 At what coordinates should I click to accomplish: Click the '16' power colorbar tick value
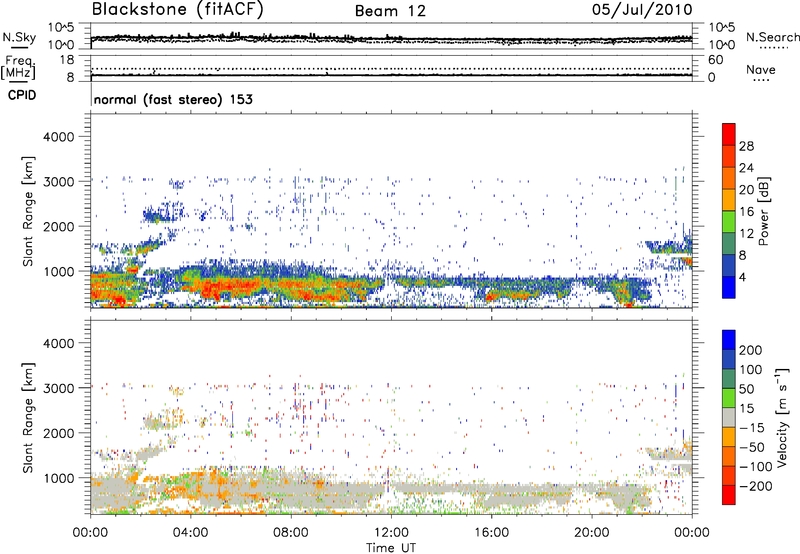click(x=746, y=212)
